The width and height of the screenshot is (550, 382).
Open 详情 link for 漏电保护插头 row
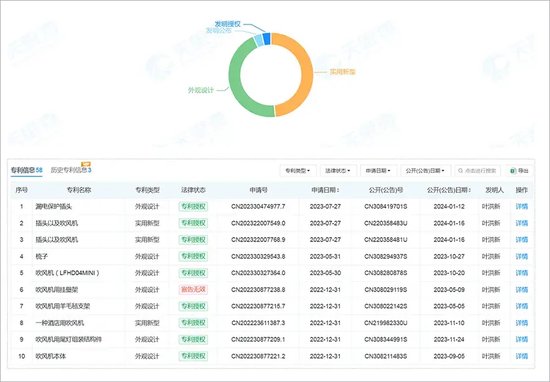coord(522,207)
